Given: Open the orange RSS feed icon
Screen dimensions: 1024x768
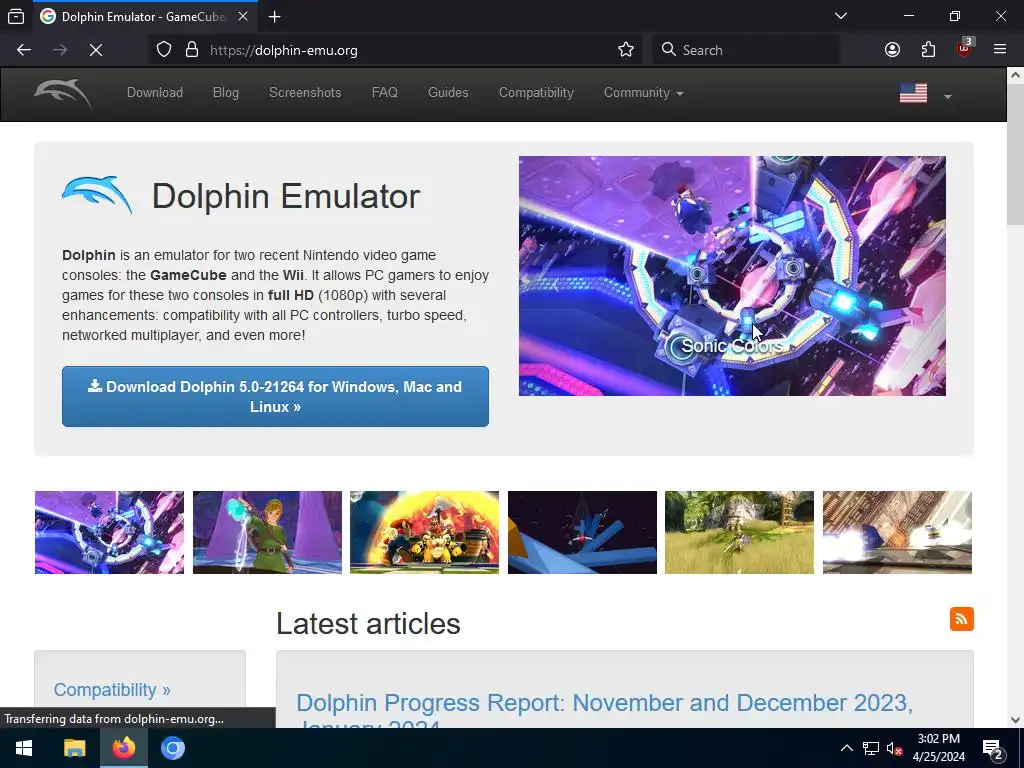Looking at the screenshot, I should [961, 619].
